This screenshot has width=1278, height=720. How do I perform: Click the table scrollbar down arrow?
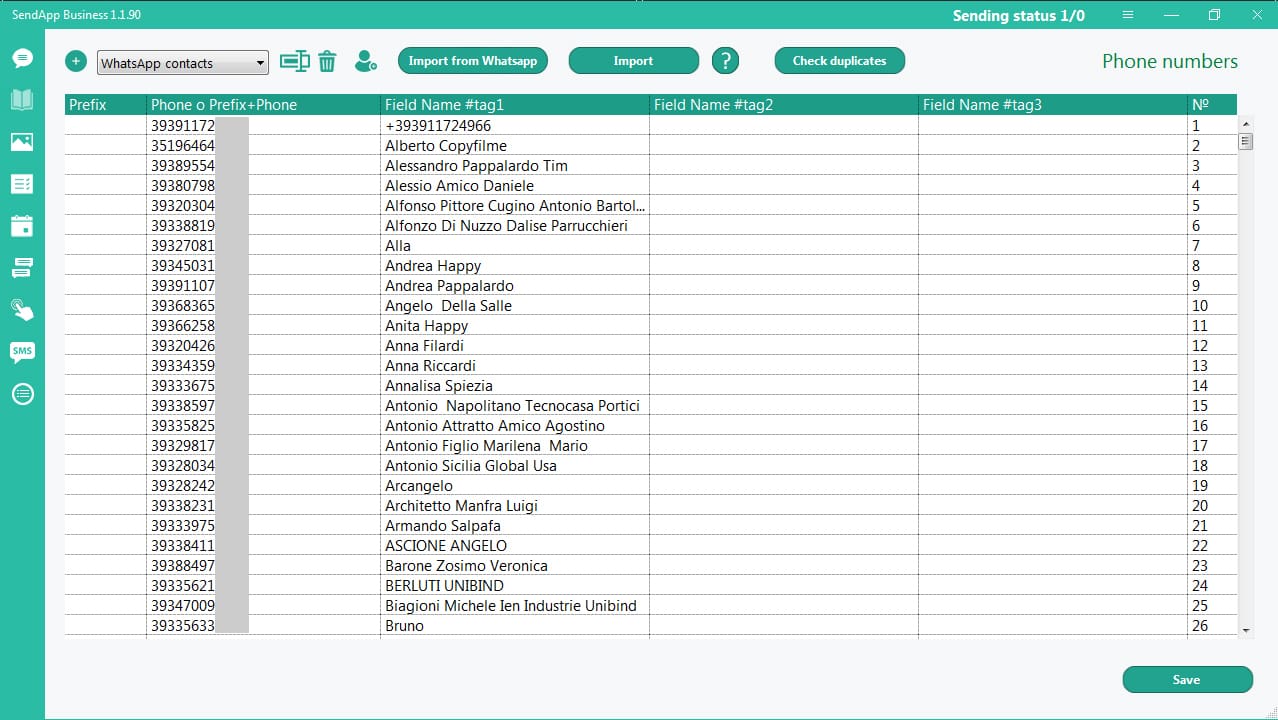coord(1246,630)
